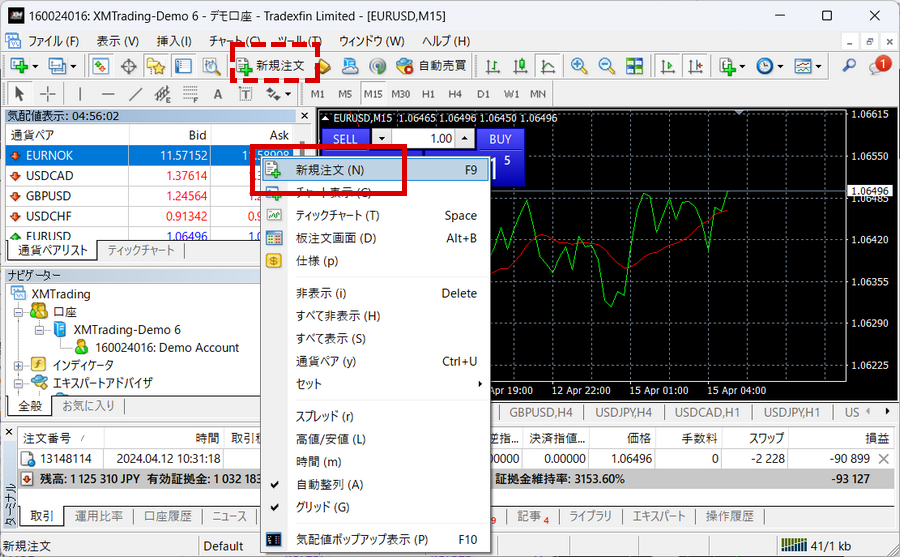Select the equidistant channel tool
The image size is (900, 557).
point(163,93)
